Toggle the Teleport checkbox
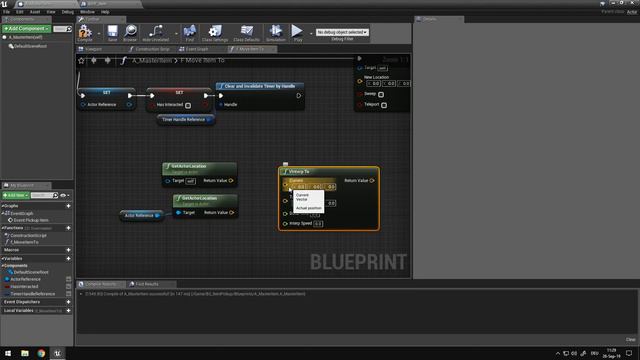The width and height of the screenshot is (640, 360). pyautogui.click(x=384, y=105)
